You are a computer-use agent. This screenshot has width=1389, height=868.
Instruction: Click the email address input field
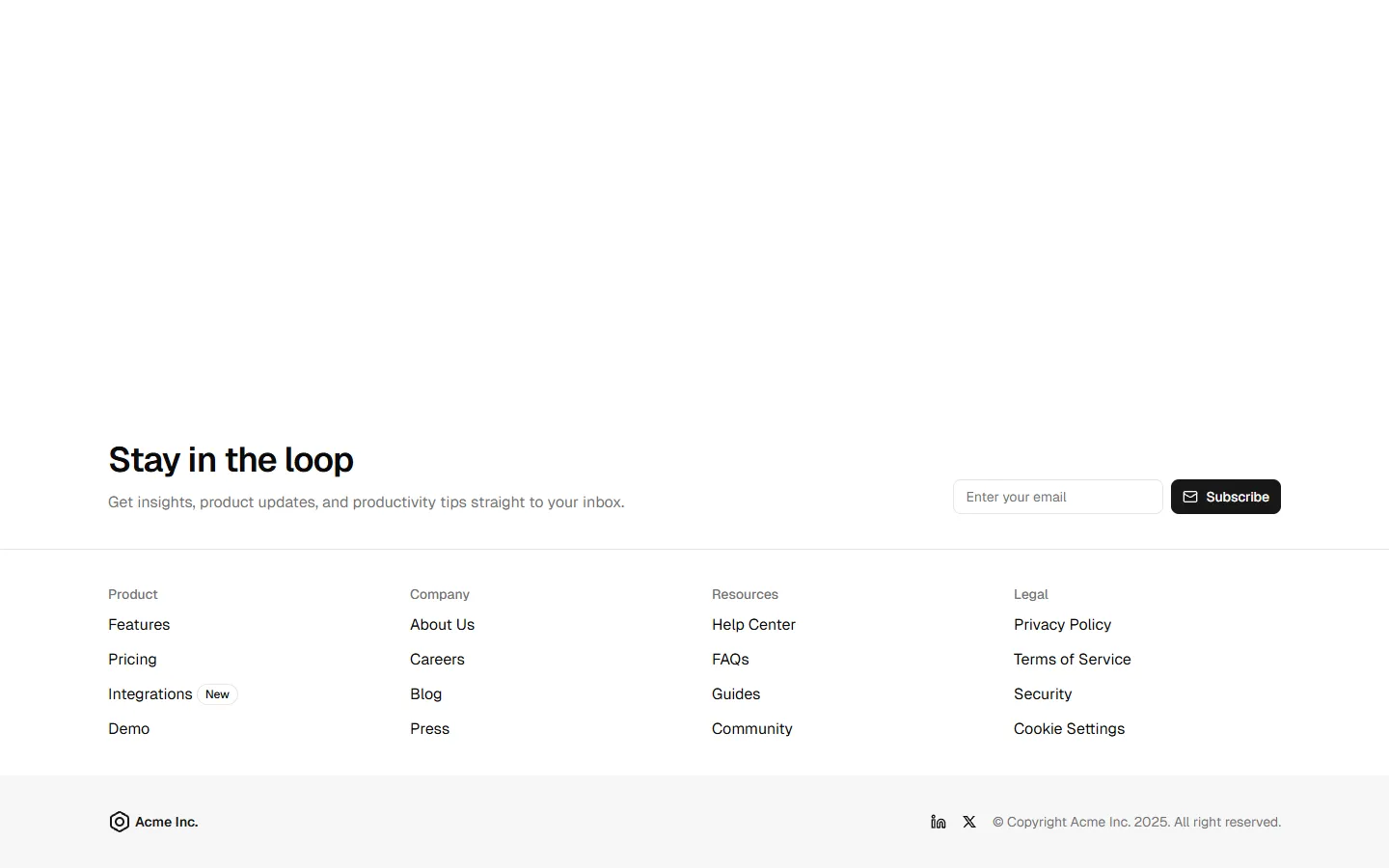tap(1057, 497)
